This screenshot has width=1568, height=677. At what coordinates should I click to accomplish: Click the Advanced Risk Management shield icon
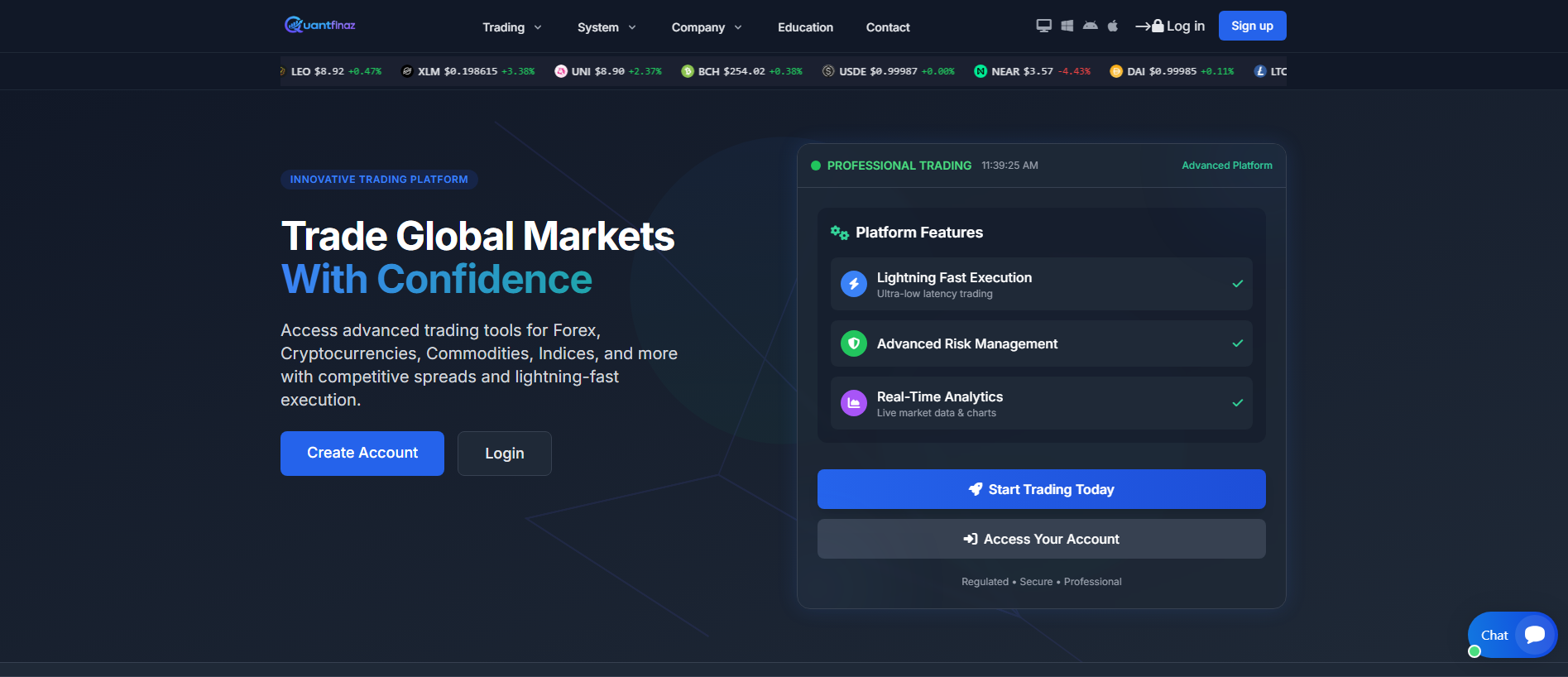click(854, 343)
